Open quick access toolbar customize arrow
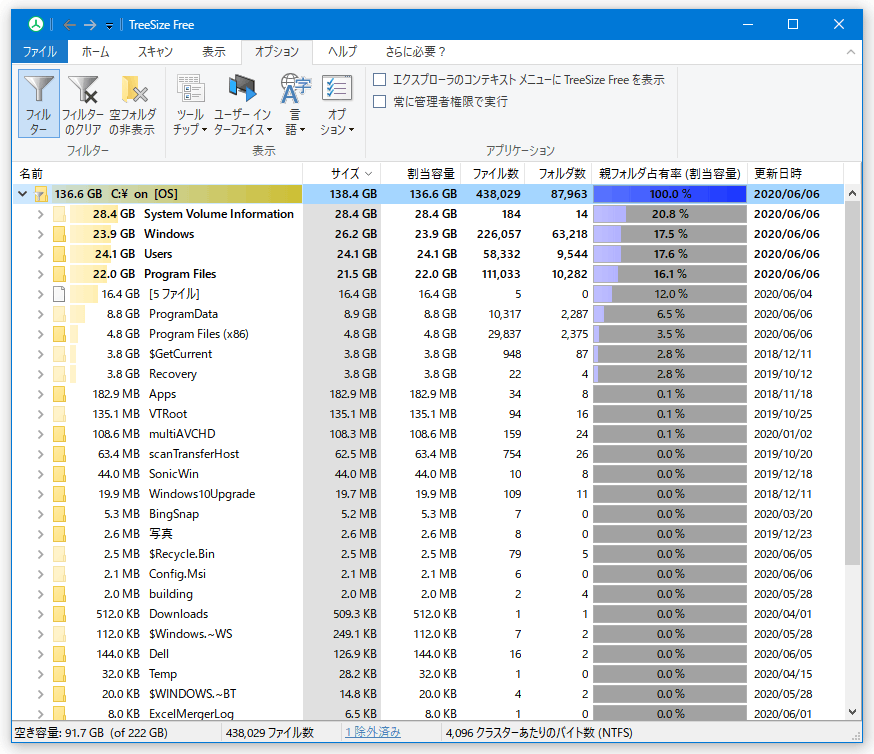This screenshot has height=754, width=874. pos(109,25)
